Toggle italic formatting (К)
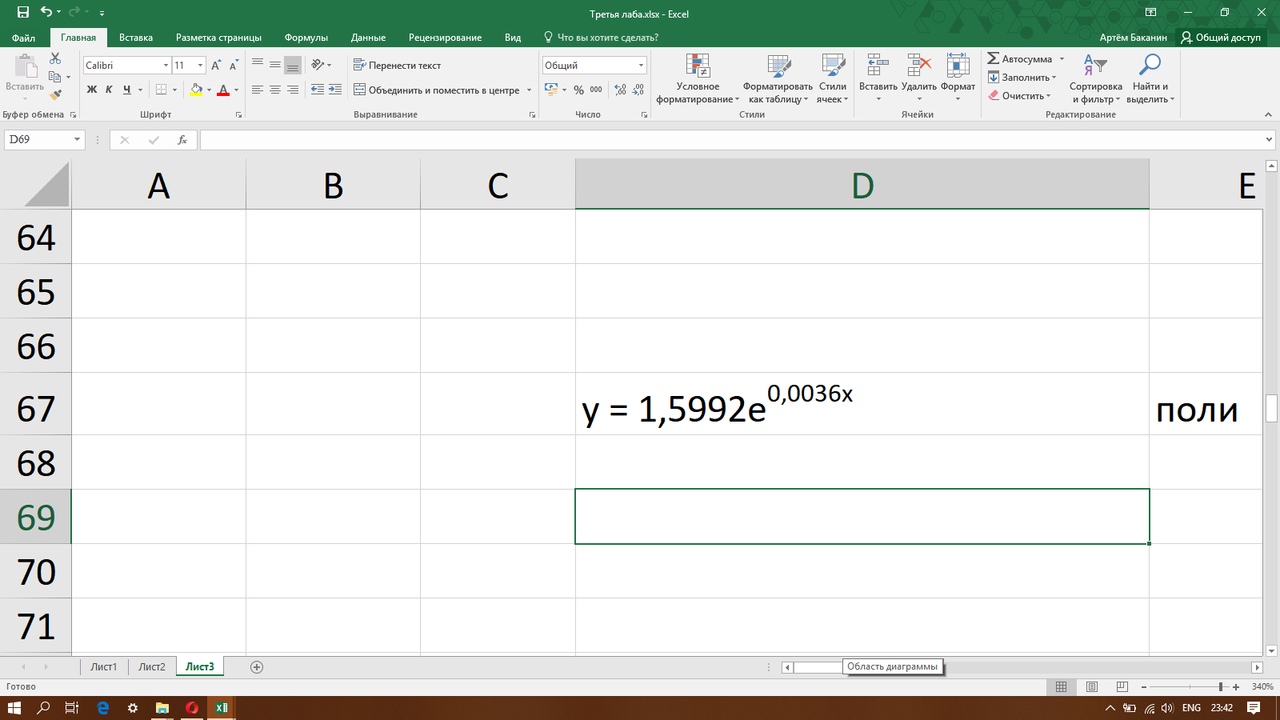1280x720 pixels. [x=109, y=90]
